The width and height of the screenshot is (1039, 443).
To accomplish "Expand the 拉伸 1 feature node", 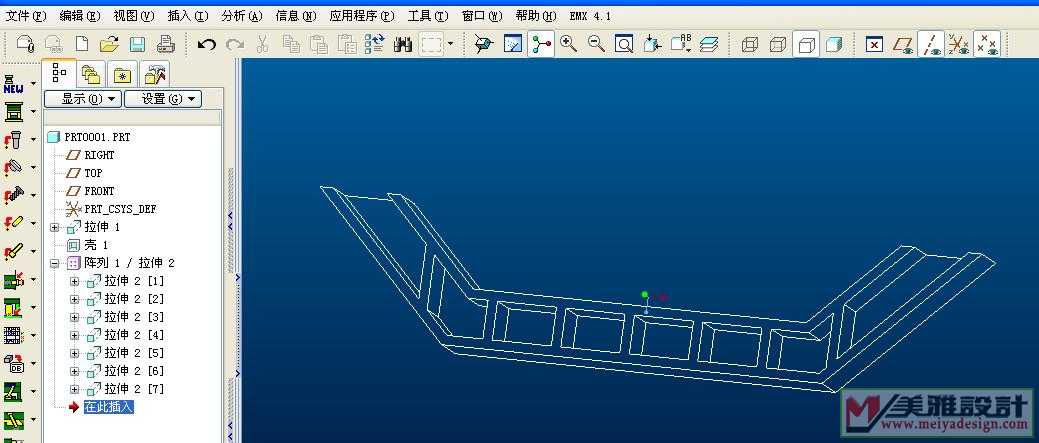I will click(x=54, y=227).
